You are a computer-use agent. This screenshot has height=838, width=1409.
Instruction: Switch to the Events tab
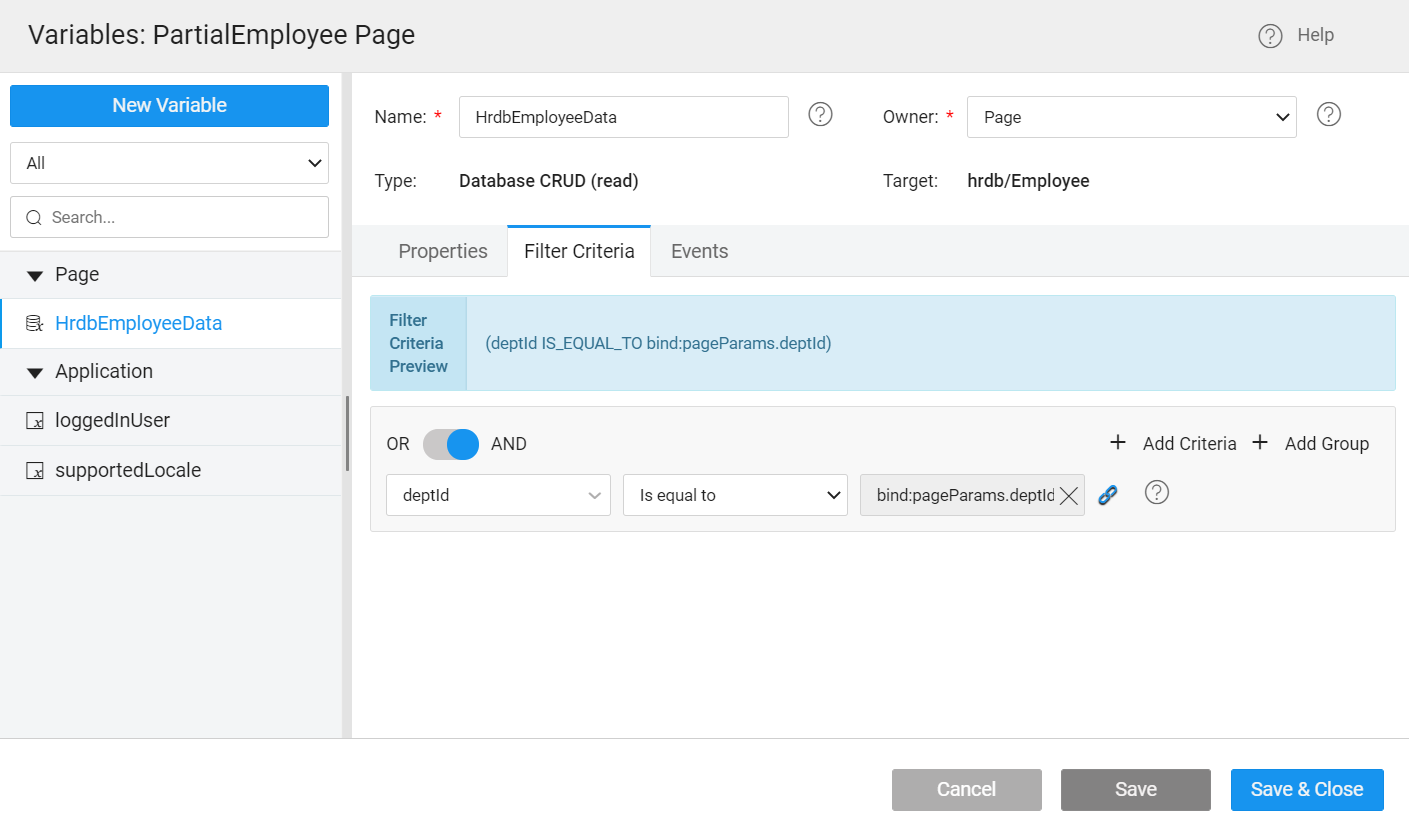click(x=699, y=251)
